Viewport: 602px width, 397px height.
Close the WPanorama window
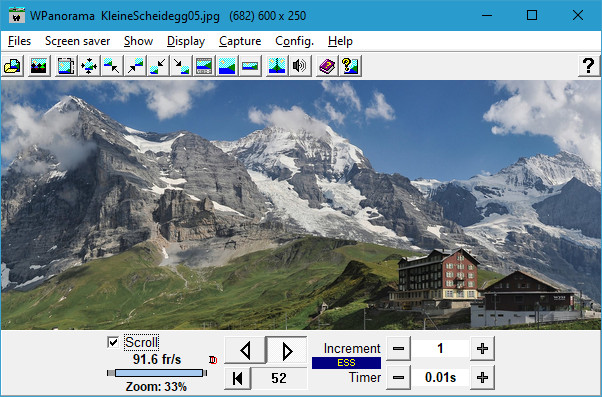pyautogui.click(x=578, y=15)
